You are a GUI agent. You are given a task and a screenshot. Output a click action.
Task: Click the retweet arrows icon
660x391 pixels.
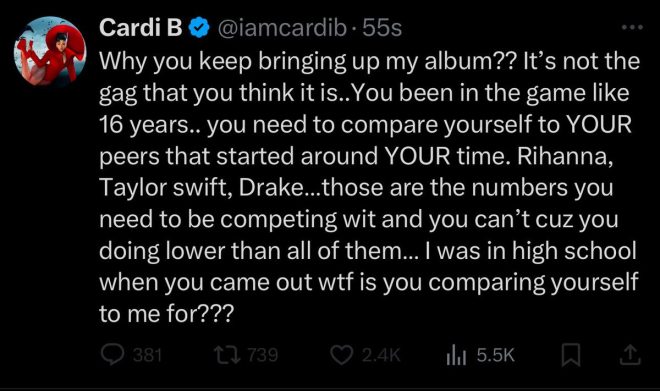[227, 355]
